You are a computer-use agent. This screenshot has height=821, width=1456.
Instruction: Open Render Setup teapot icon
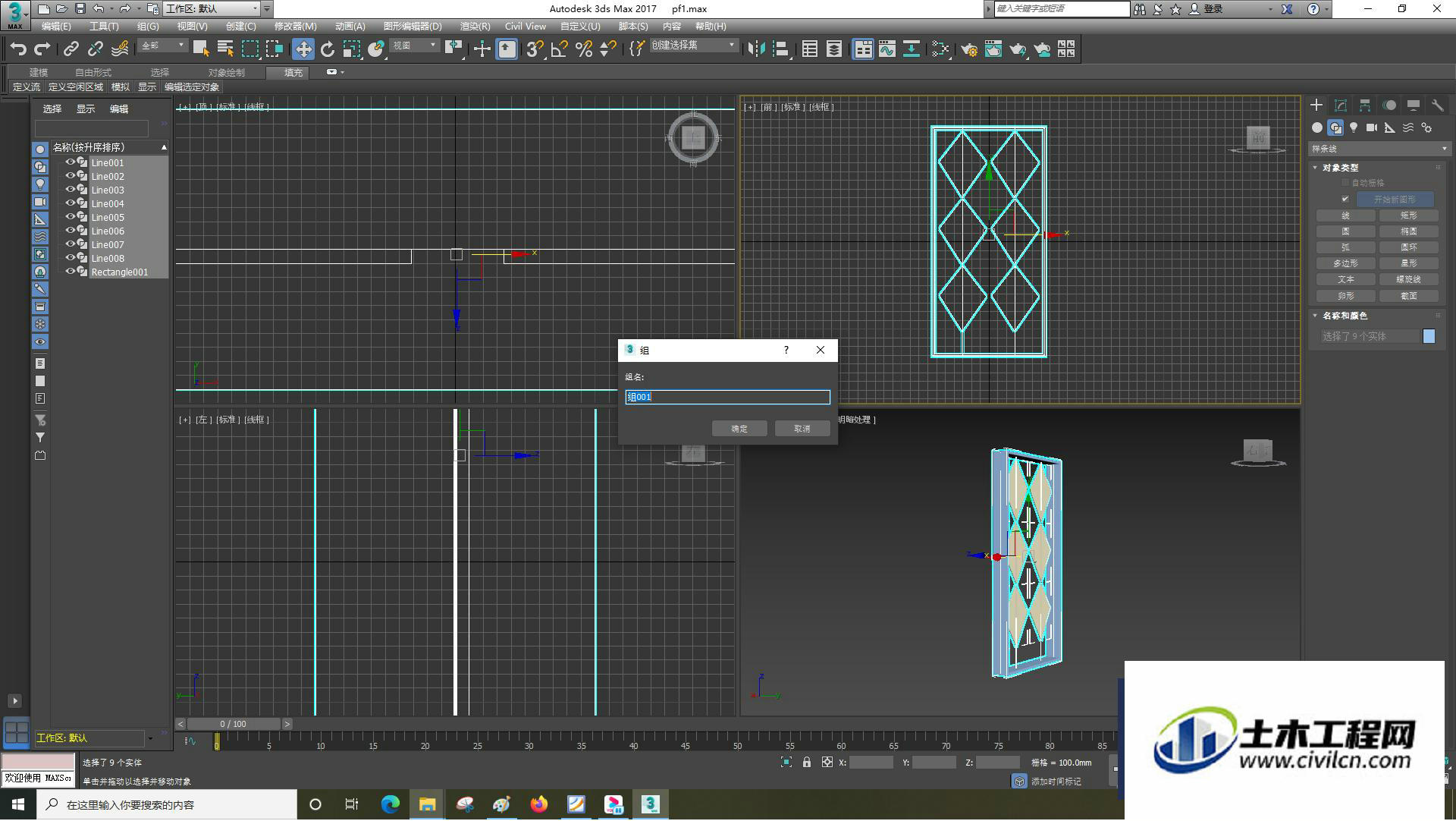[969, 49]
